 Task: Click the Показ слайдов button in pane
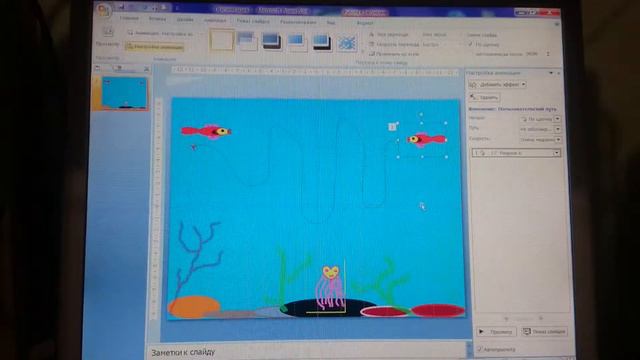(x=544, y=331)
